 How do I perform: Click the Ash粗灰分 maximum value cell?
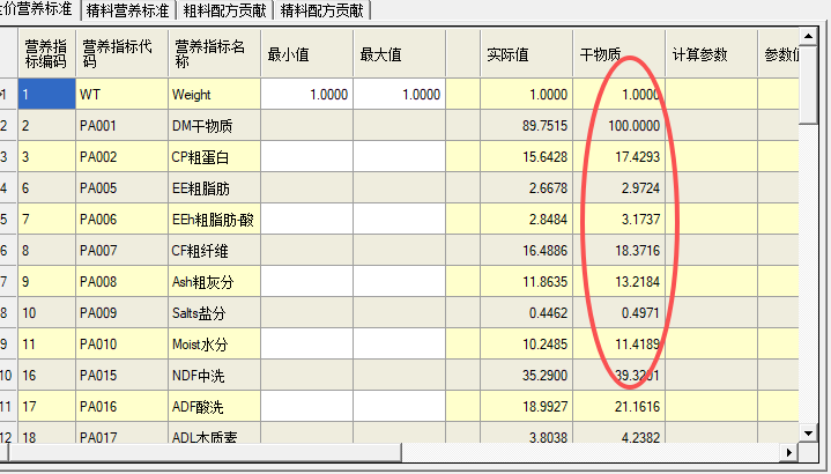point(400,282)
